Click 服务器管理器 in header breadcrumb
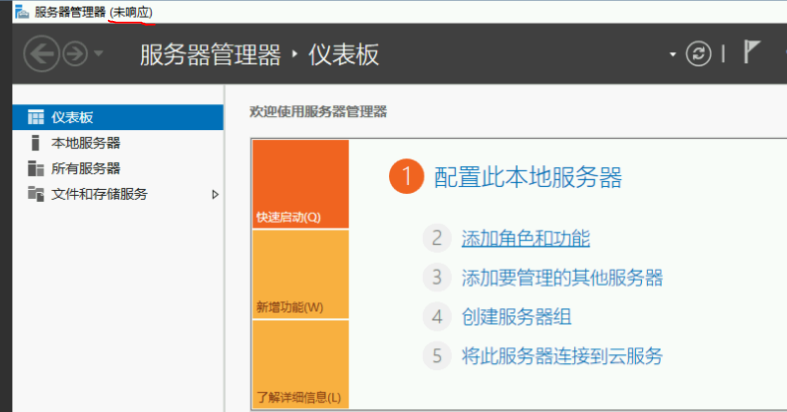 (x=210, y=54)
